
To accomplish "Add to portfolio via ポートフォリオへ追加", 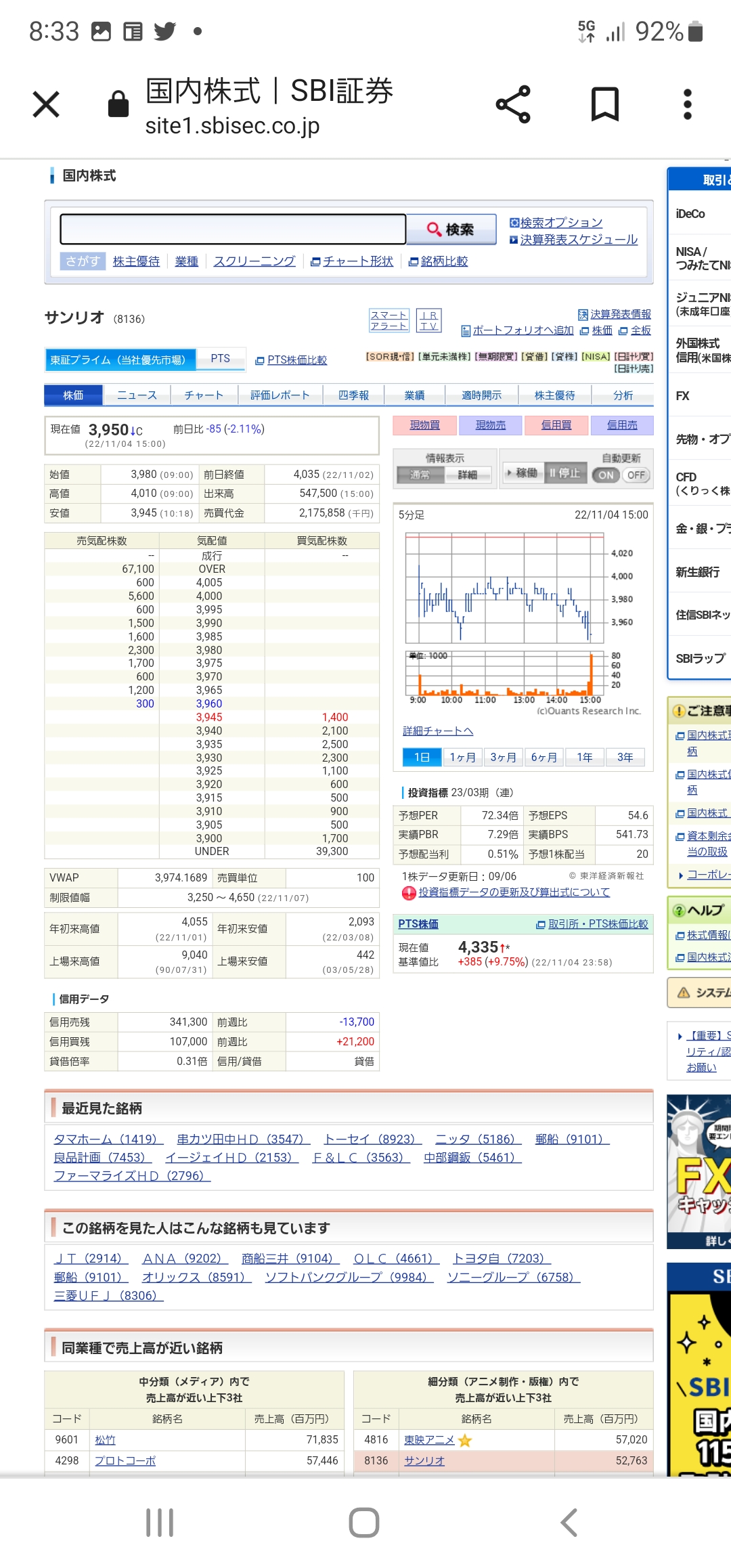I will [x=523, y=330].
